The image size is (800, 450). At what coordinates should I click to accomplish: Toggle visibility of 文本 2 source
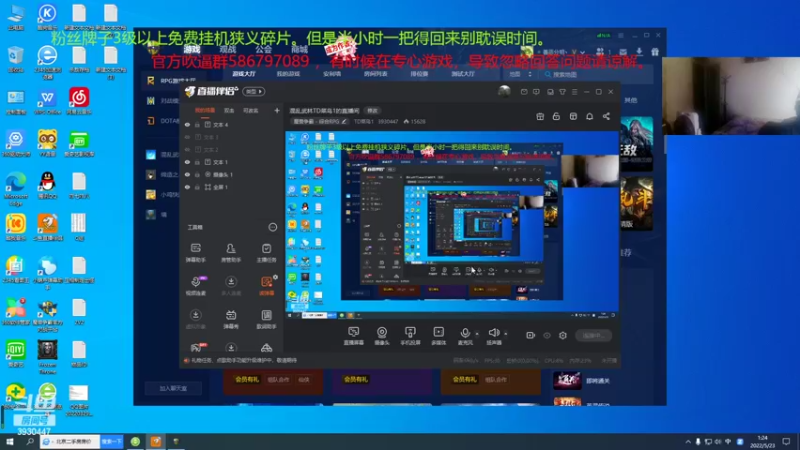187,149
